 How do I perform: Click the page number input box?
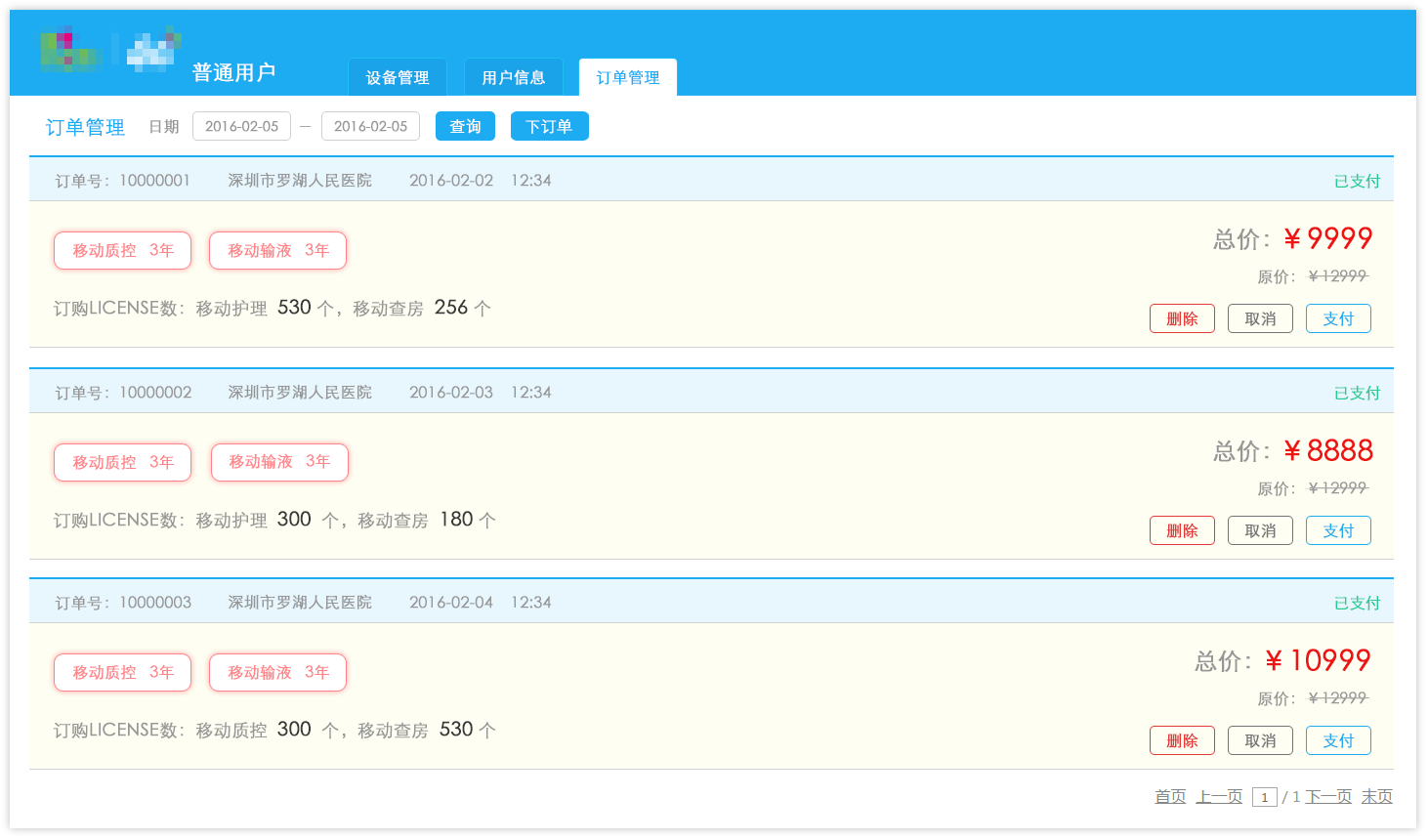tap(1265, 797)
